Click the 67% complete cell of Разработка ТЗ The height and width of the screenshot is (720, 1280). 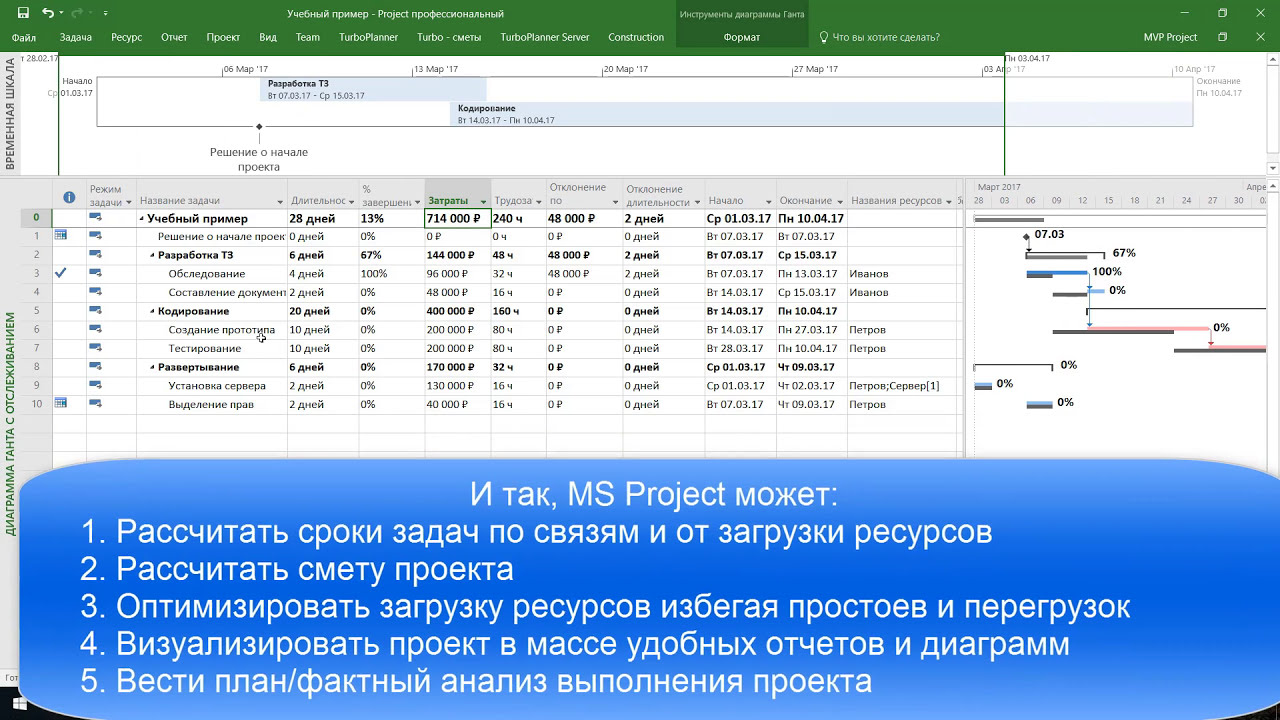tap(392, 255)
